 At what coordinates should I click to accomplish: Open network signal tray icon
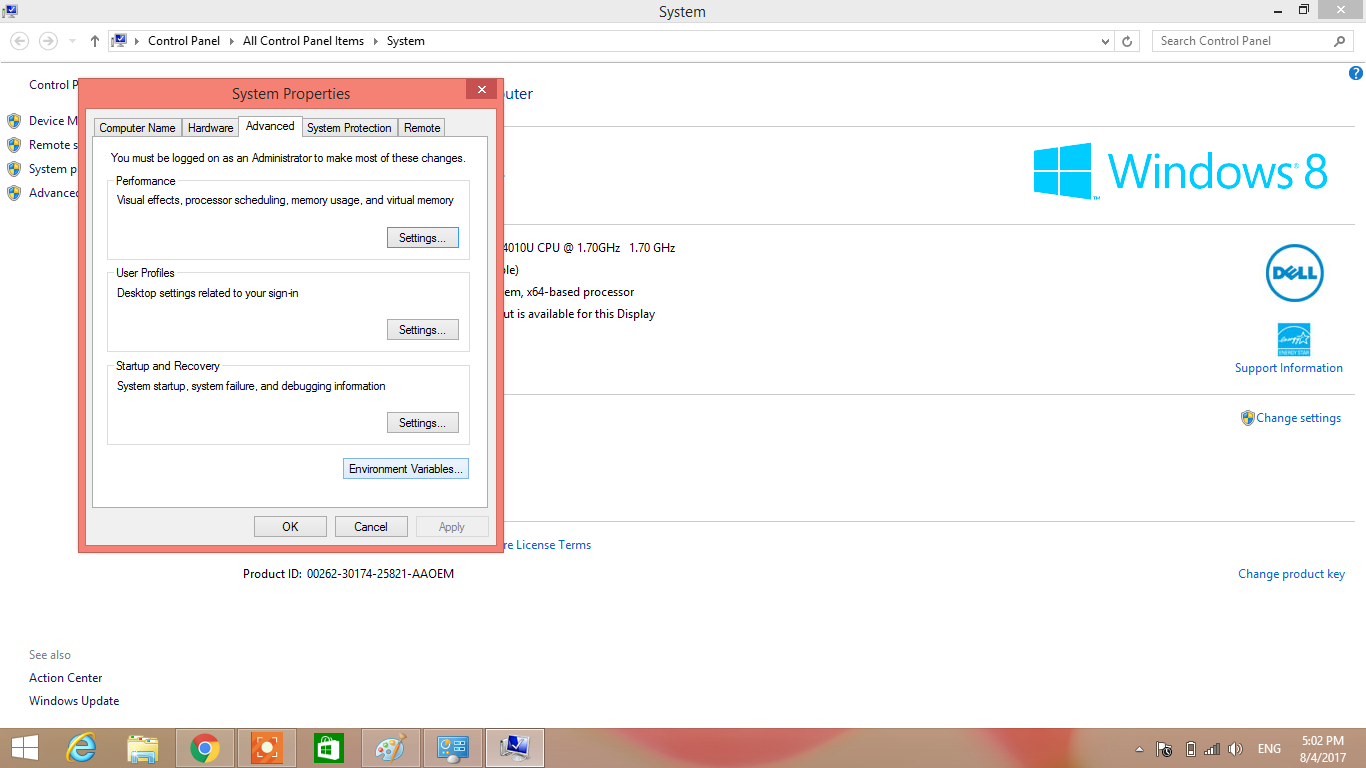pyautogui.click(x=1212, y=749)
